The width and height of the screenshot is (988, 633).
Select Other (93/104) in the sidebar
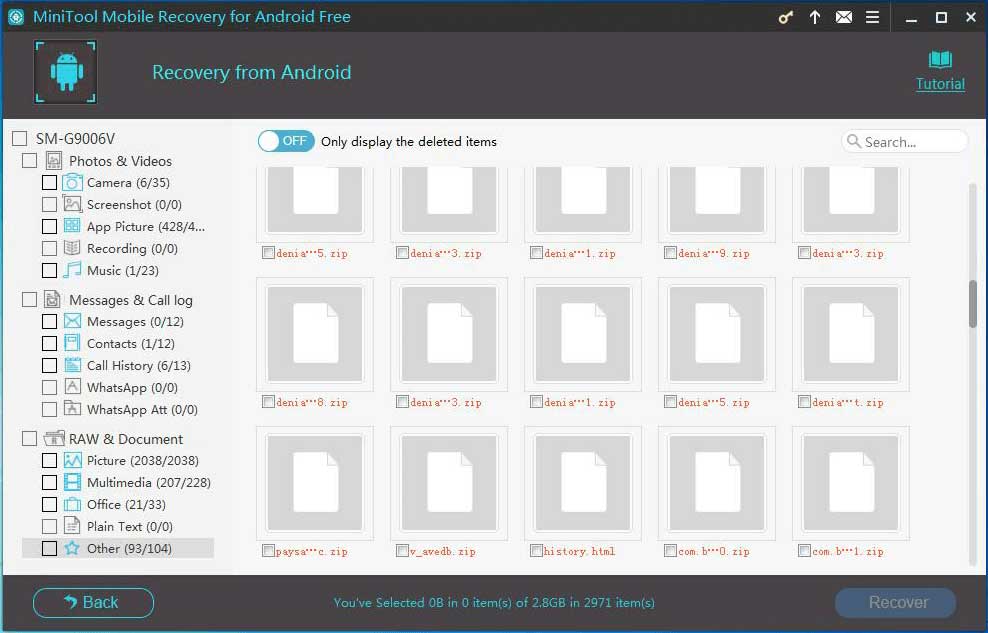[130, 548]
